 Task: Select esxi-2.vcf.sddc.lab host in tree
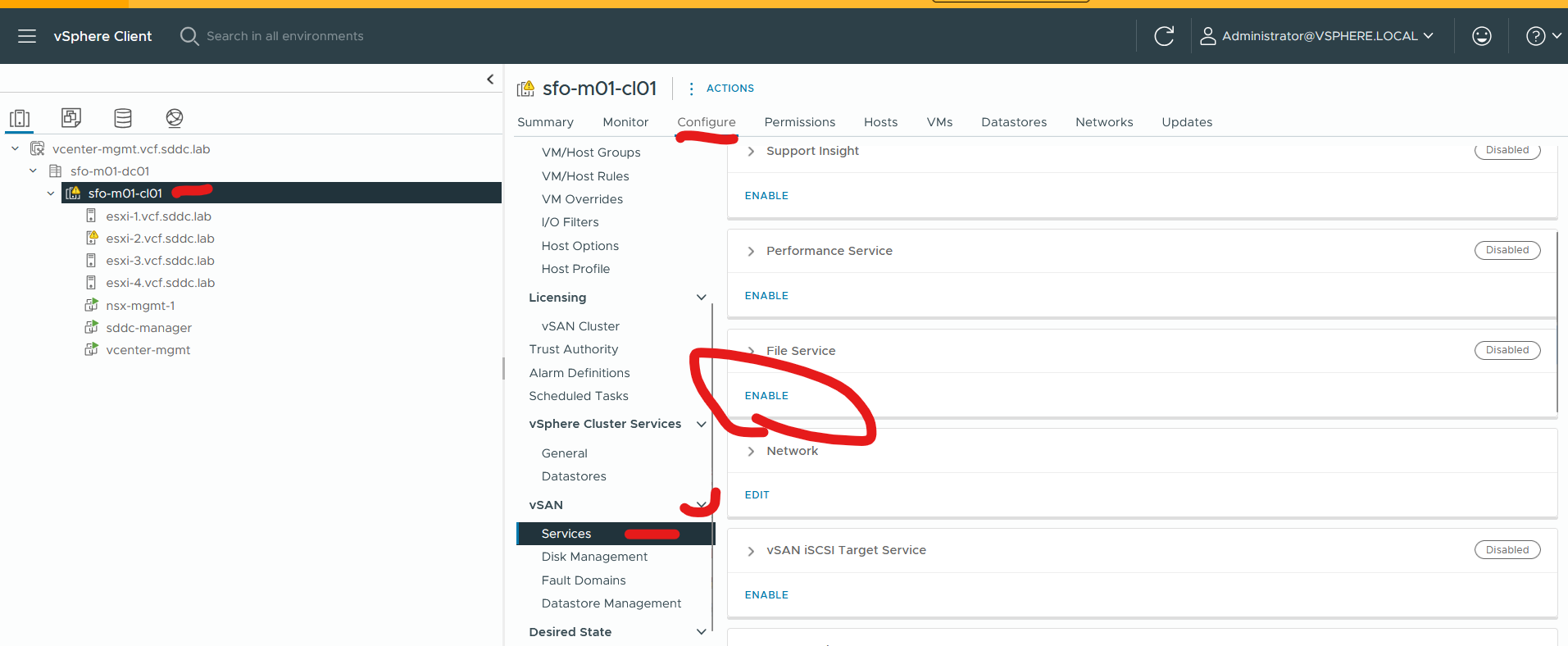tap(160, 239)
